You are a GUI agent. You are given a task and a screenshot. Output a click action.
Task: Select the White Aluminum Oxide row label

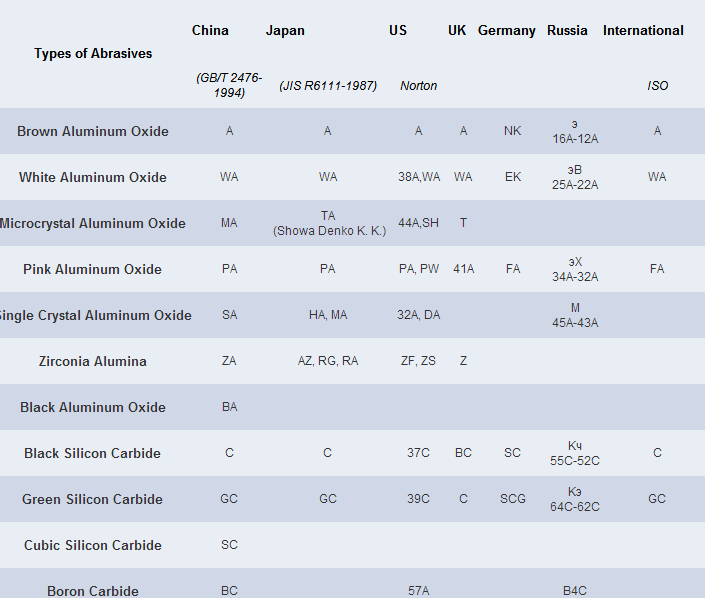coord(93,177)
